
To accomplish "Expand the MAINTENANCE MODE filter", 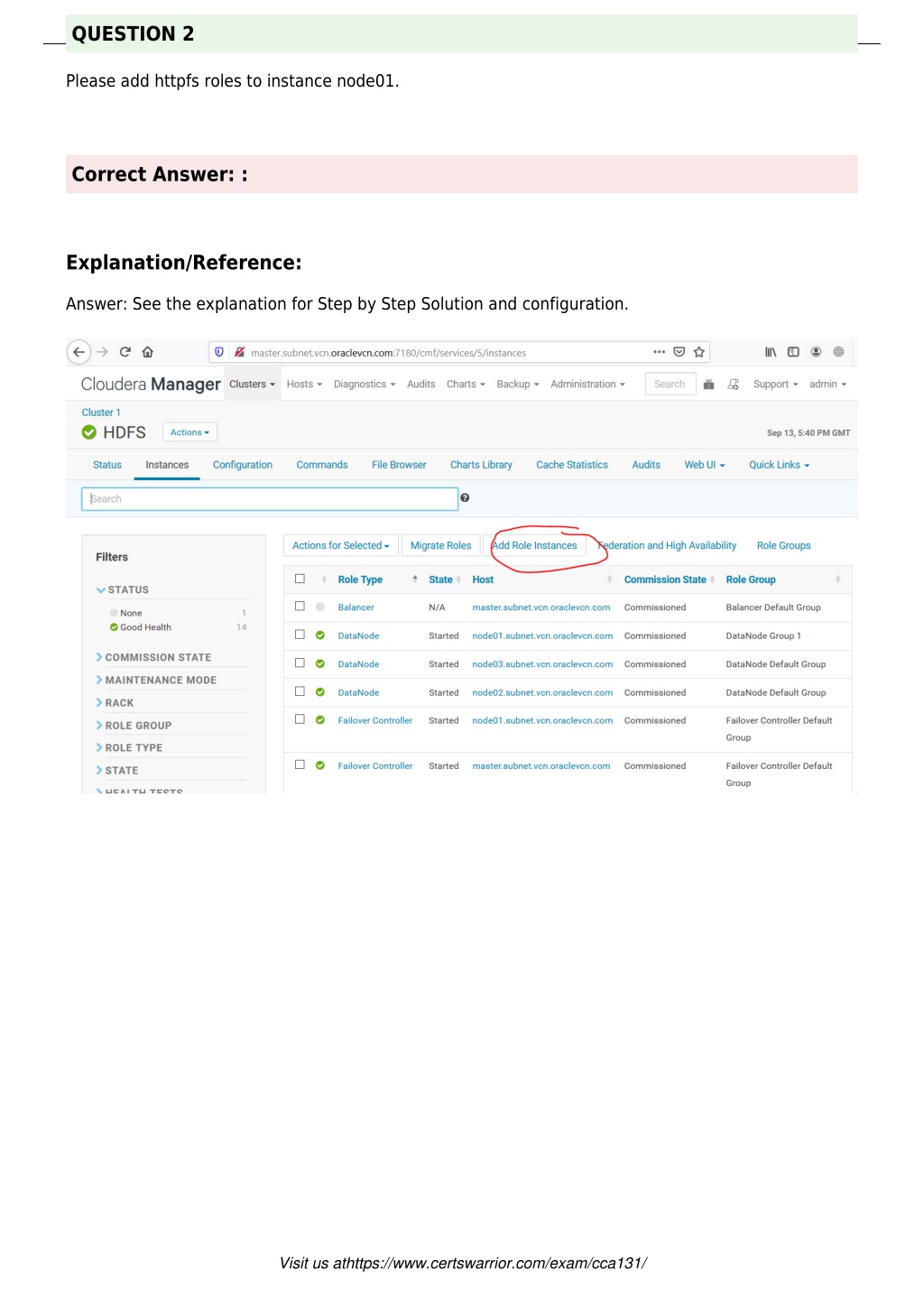I will pos(156,681).
